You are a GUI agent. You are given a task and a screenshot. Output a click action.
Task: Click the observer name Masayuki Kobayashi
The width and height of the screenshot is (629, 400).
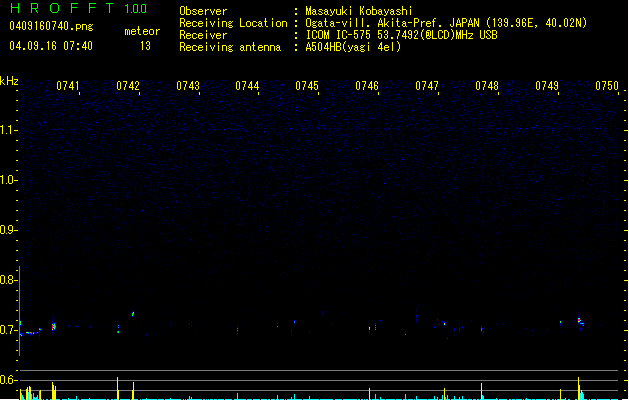point(359,11)
